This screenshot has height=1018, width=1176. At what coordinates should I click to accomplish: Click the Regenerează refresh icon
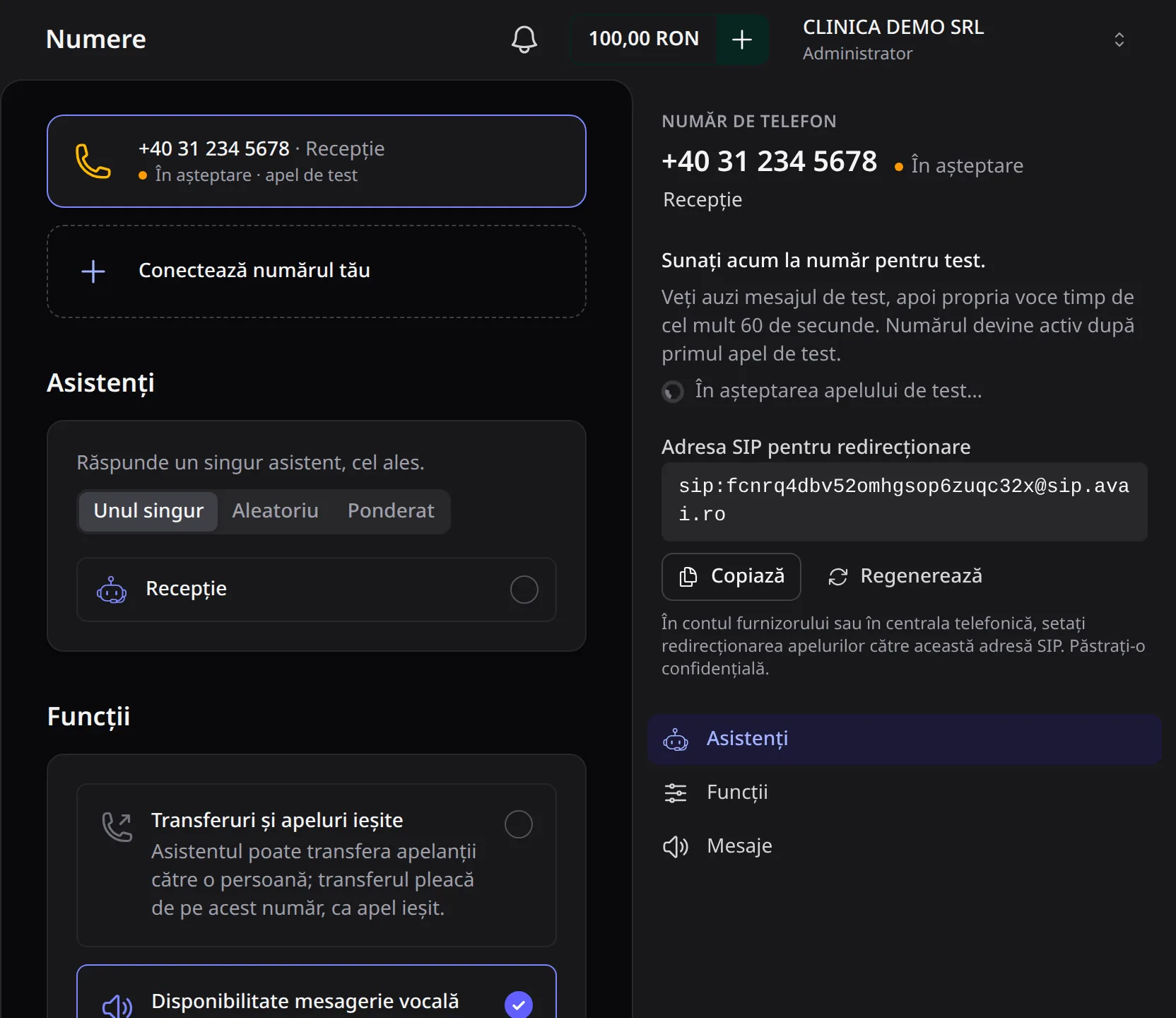(x=838, y=577)
